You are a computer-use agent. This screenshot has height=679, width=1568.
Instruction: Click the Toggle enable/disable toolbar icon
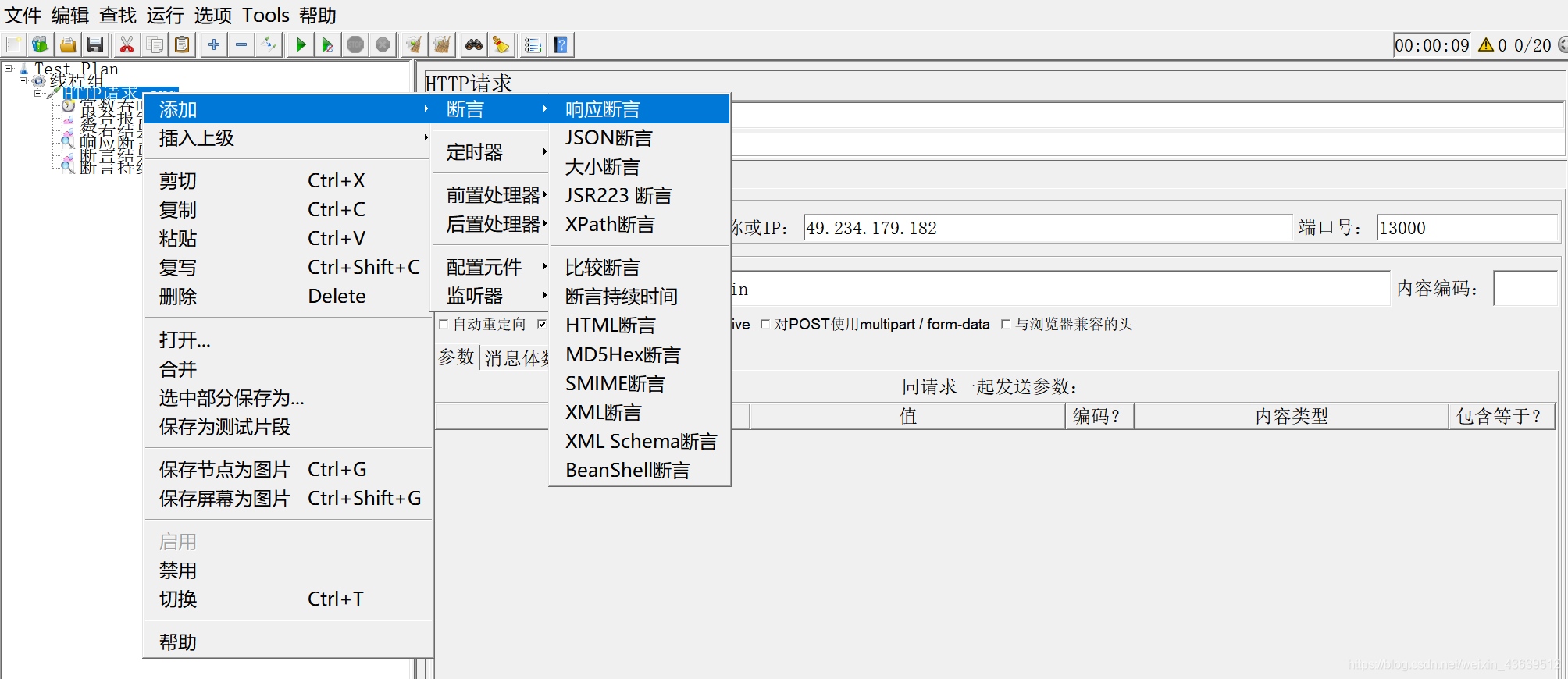point(269,44)
